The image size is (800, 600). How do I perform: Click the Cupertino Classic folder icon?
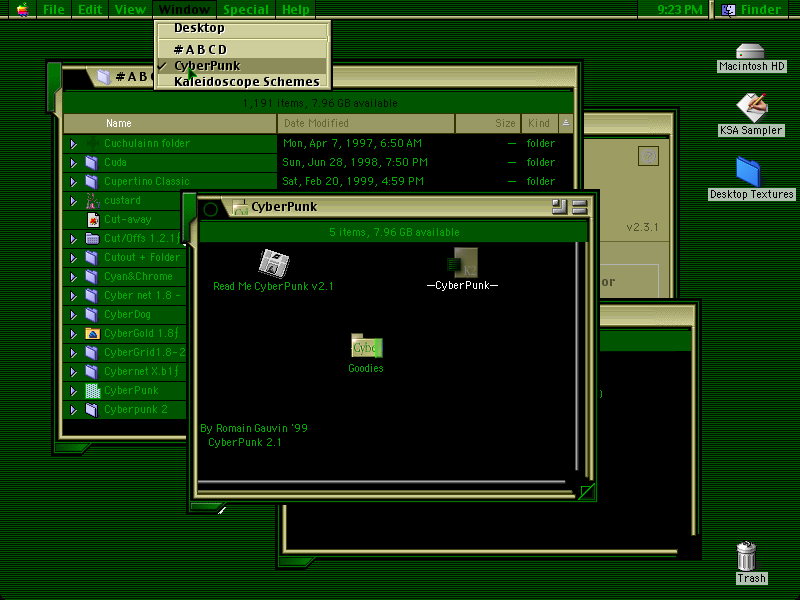coord(92,181)
